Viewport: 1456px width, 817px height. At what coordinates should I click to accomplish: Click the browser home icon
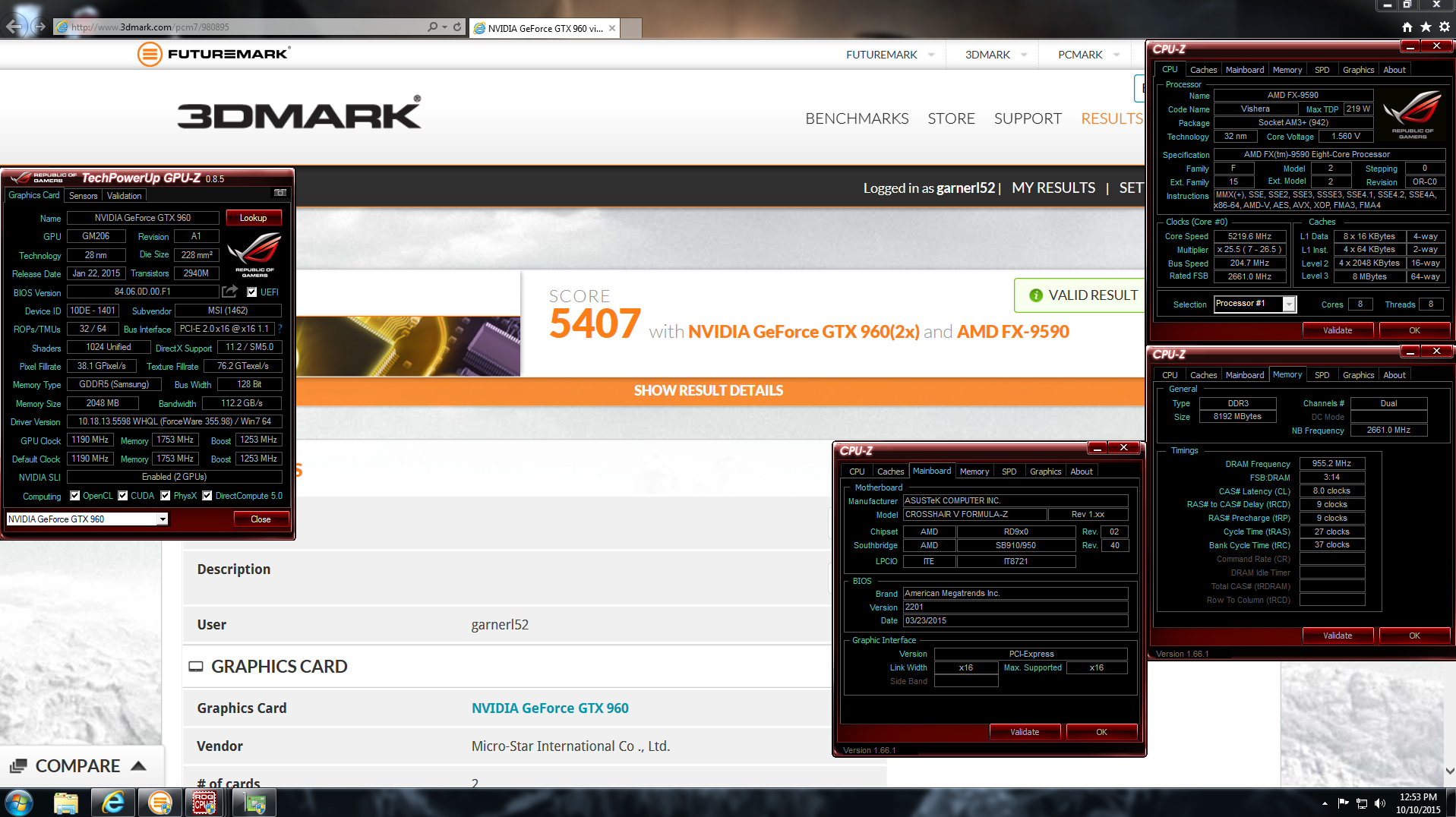[x=1407, y=27]
